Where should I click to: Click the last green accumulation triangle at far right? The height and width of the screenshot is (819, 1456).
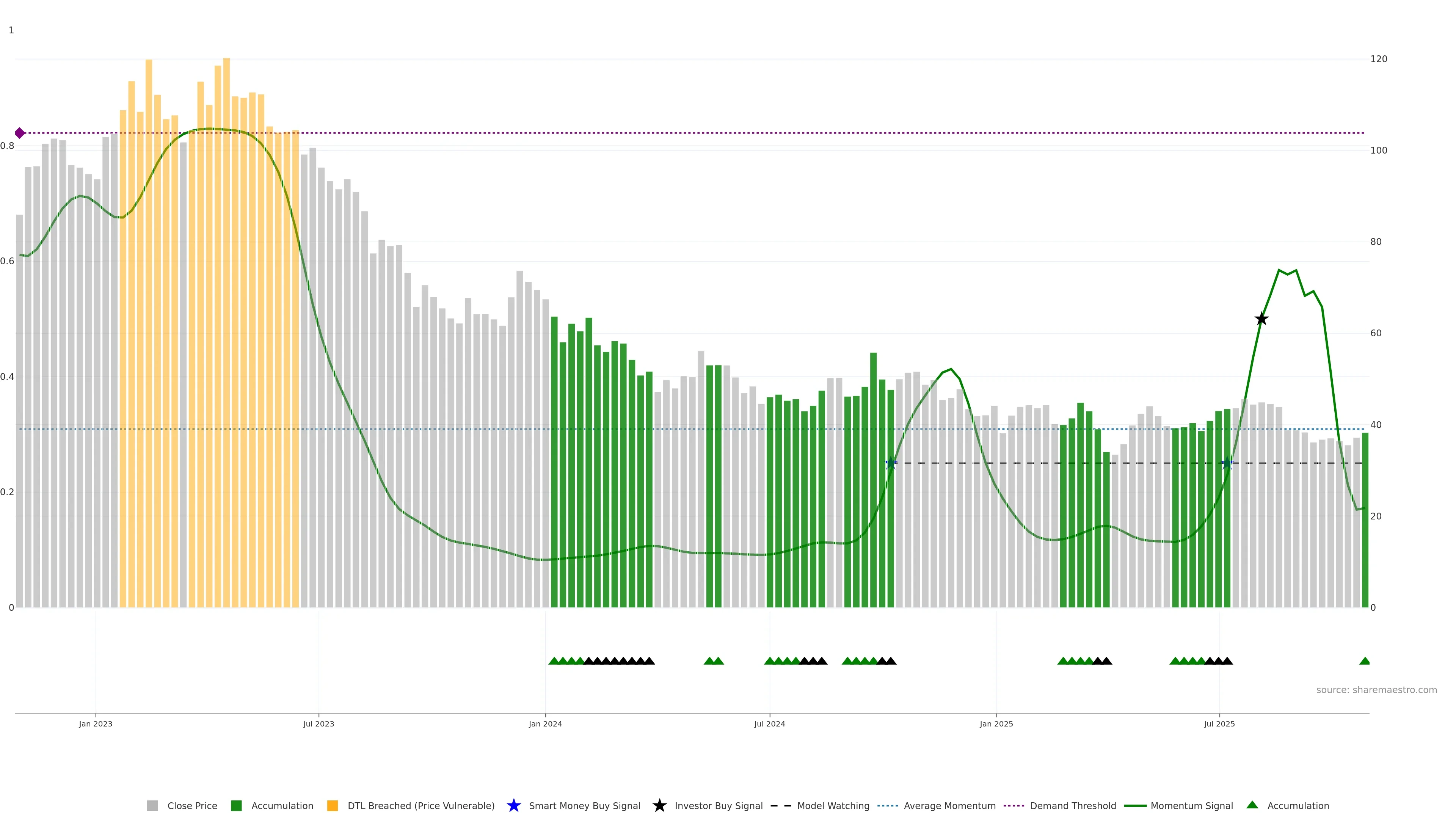(1365, 661)
